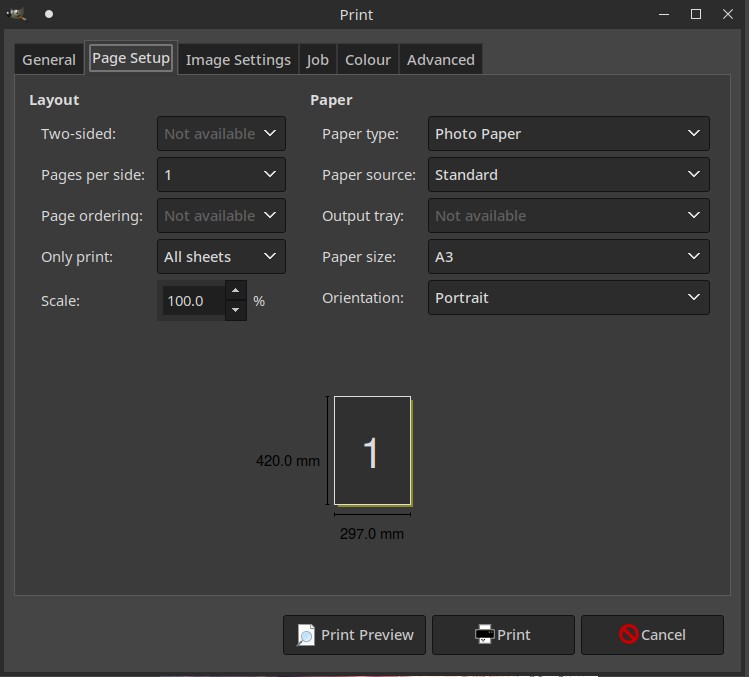The height and width of the screenshot is (677, 749).
Task: Expand the Paper size A3 dropdown
Action: click(x=568, y=257)
